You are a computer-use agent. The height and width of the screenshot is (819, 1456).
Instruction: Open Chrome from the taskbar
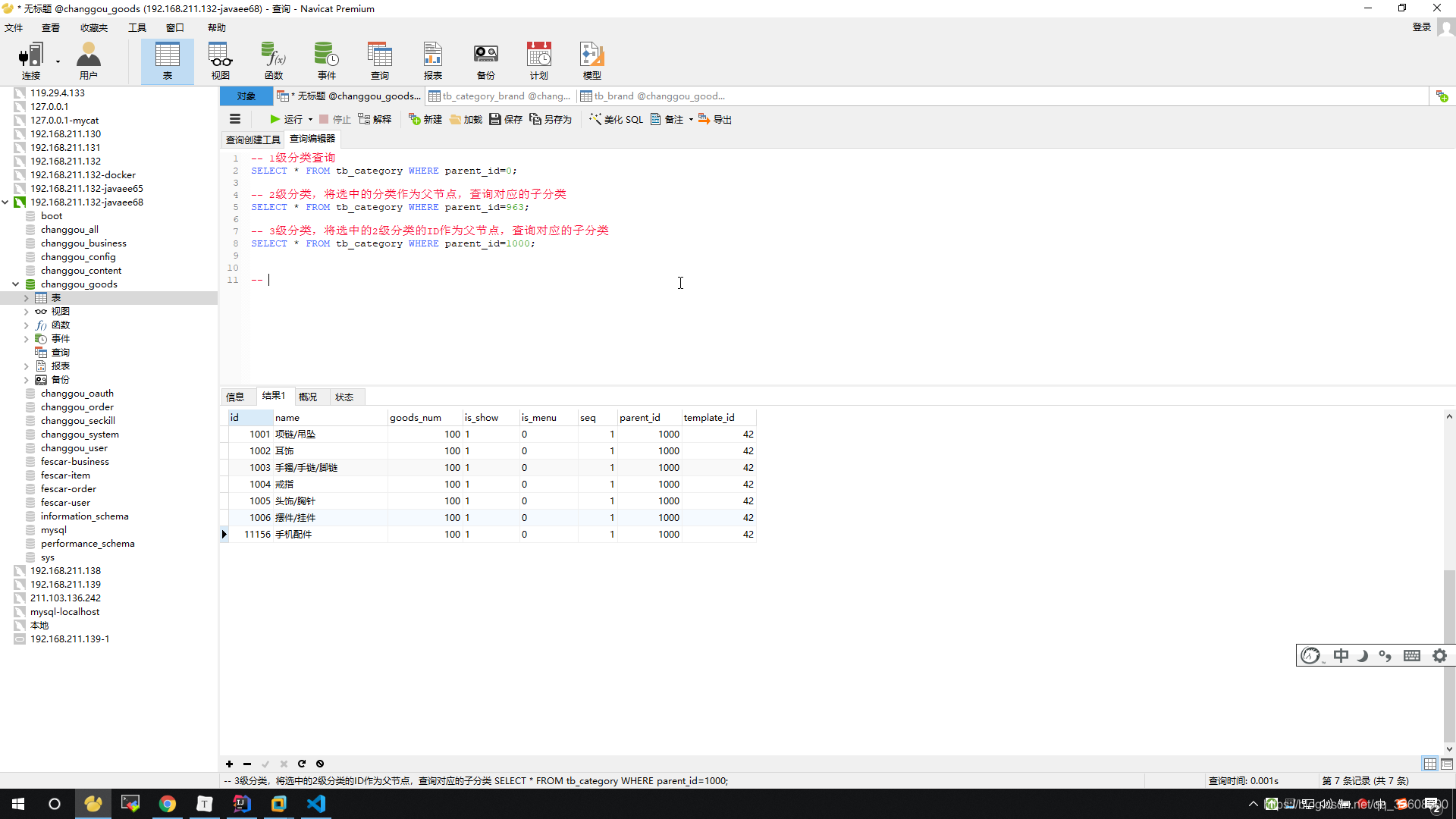point(167,804)
